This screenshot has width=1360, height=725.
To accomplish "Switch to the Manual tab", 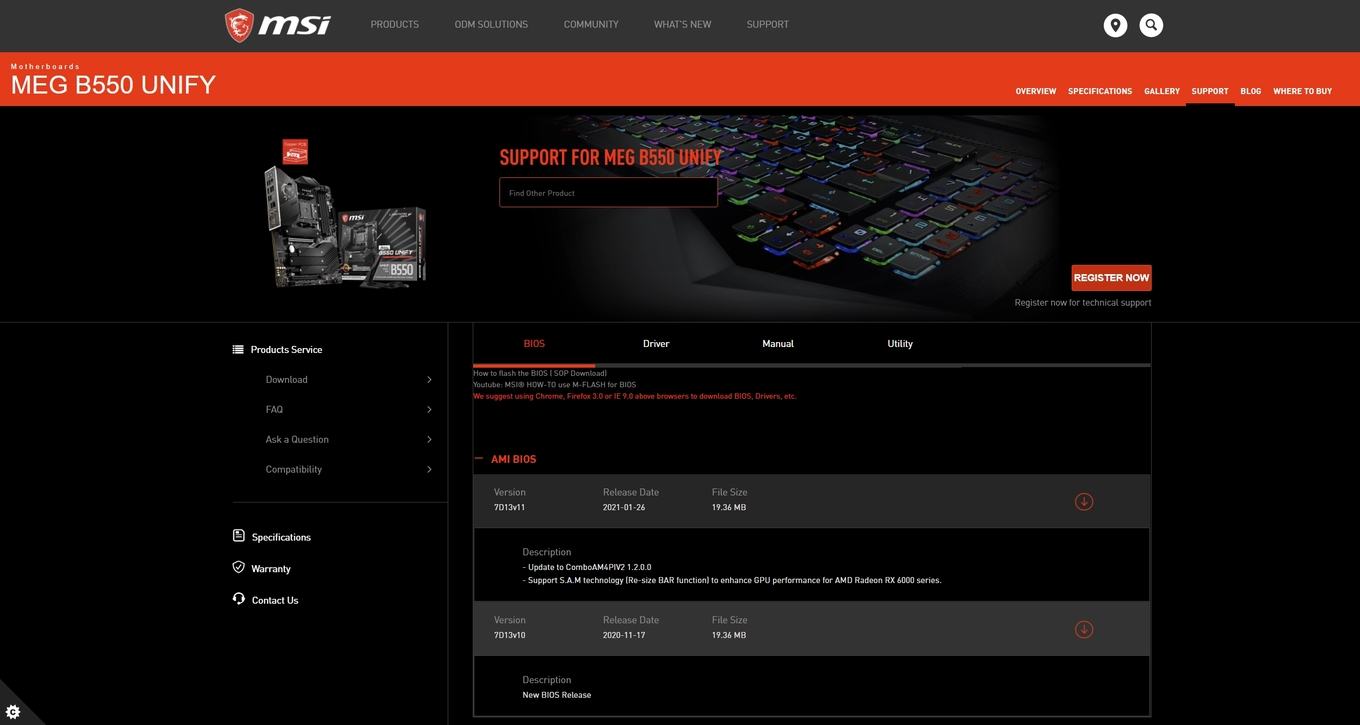I will click(x=778, y=344).
